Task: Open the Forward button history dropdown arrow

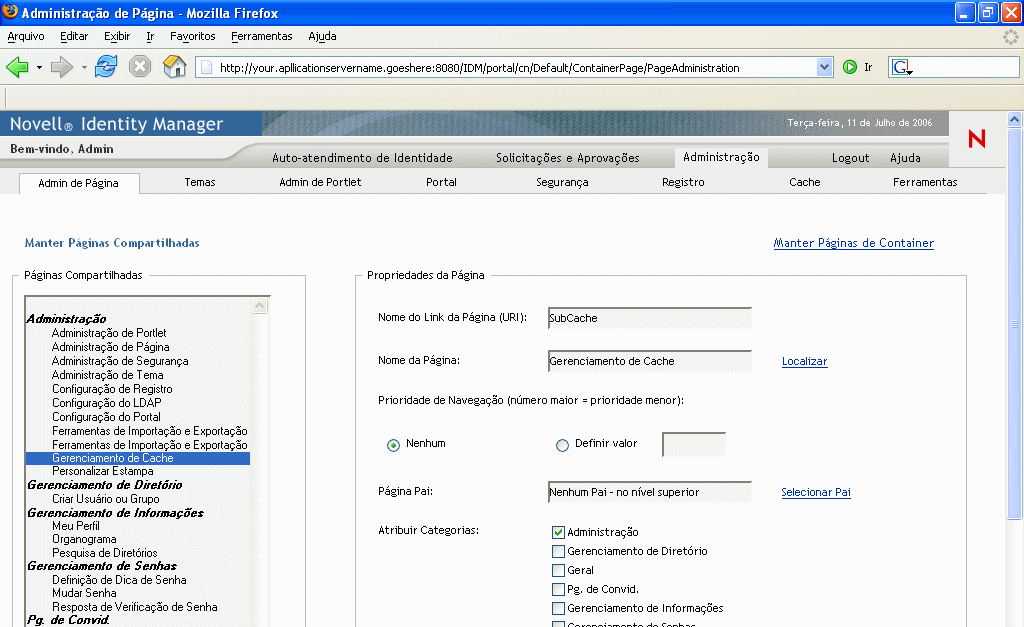Action: [x=84, y=67]
